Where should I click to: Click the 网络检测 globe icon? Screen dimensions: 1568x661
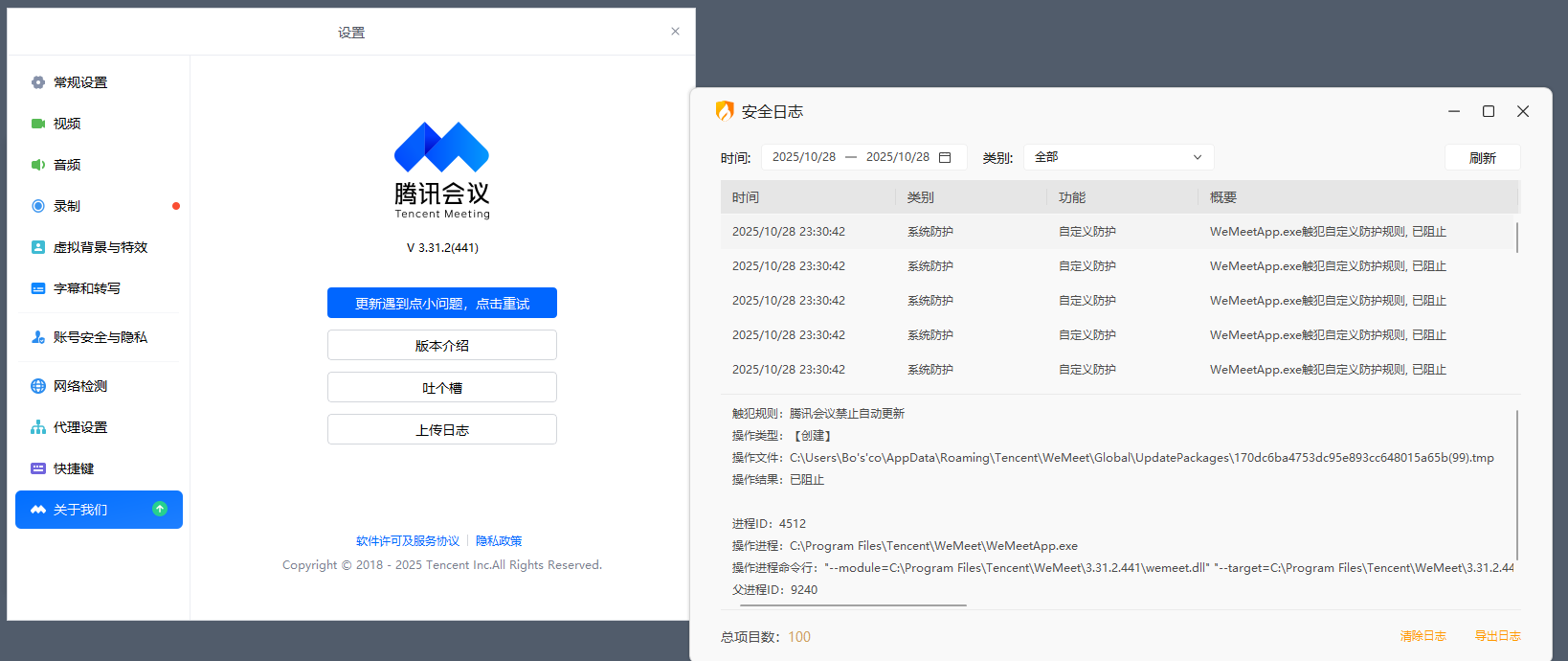tap(38, 386)
